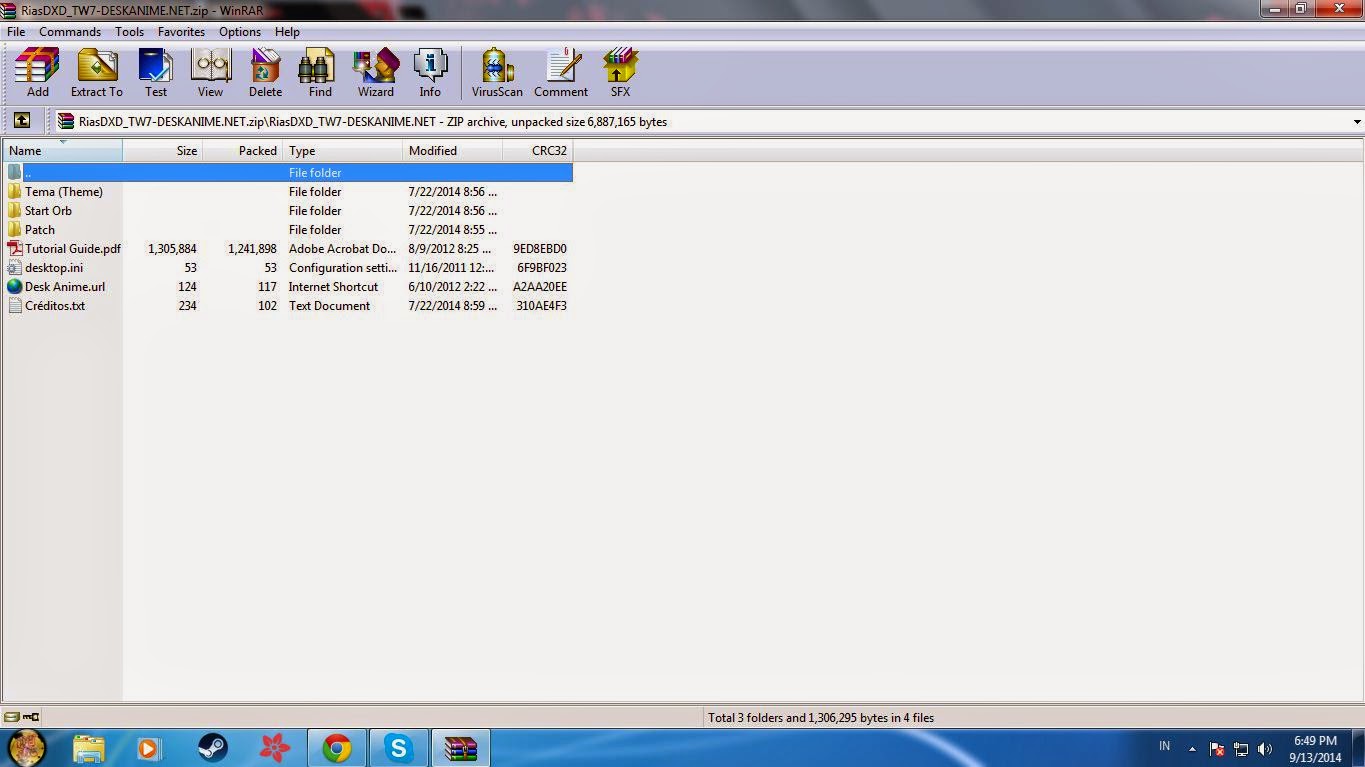Screen dimensions: 1365x767
Task: Click the Tema (Theme) folder icon
Action: [x=14, y=191]
